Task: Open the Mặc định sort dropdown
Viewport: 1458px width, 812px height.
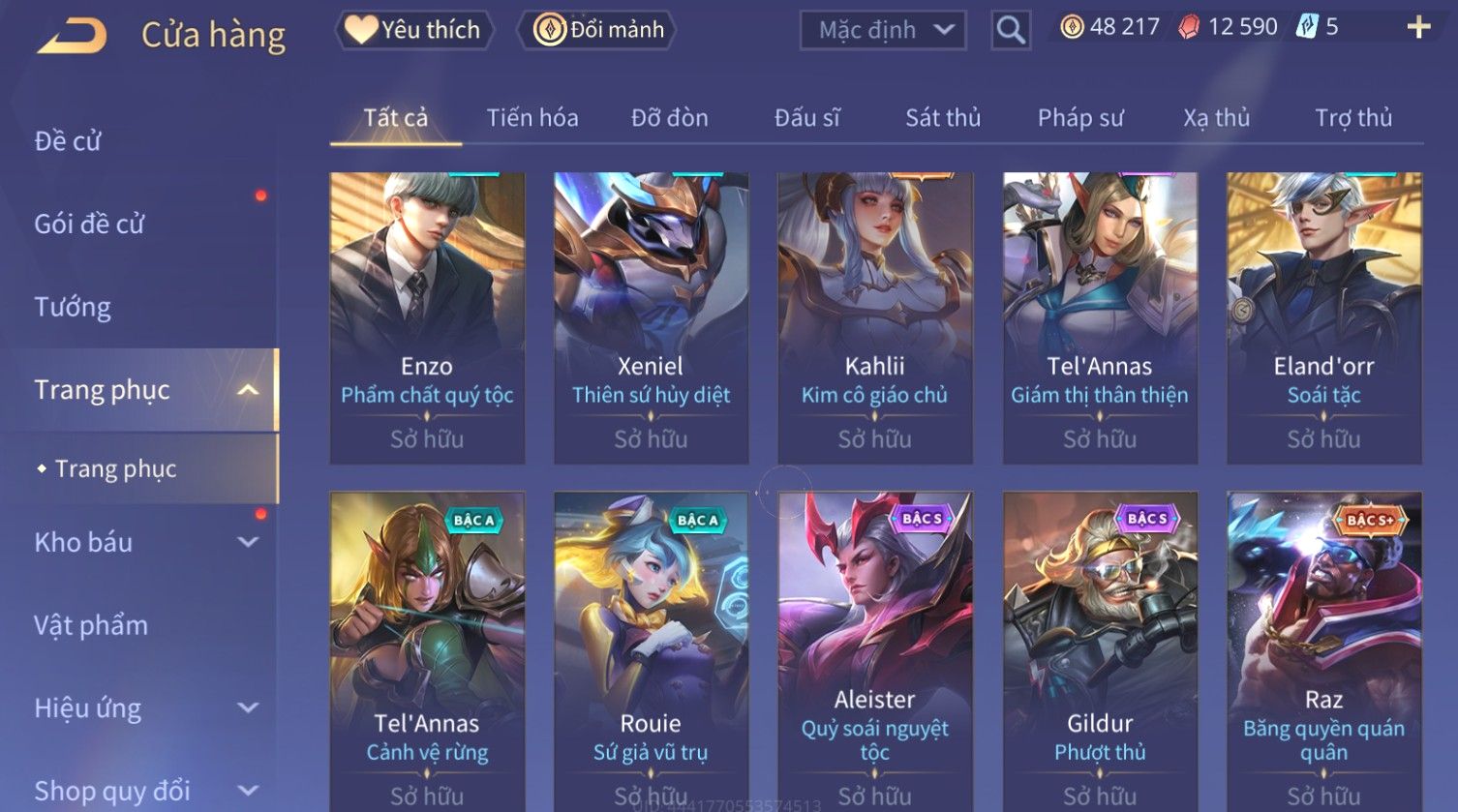Action: (883, 30)
